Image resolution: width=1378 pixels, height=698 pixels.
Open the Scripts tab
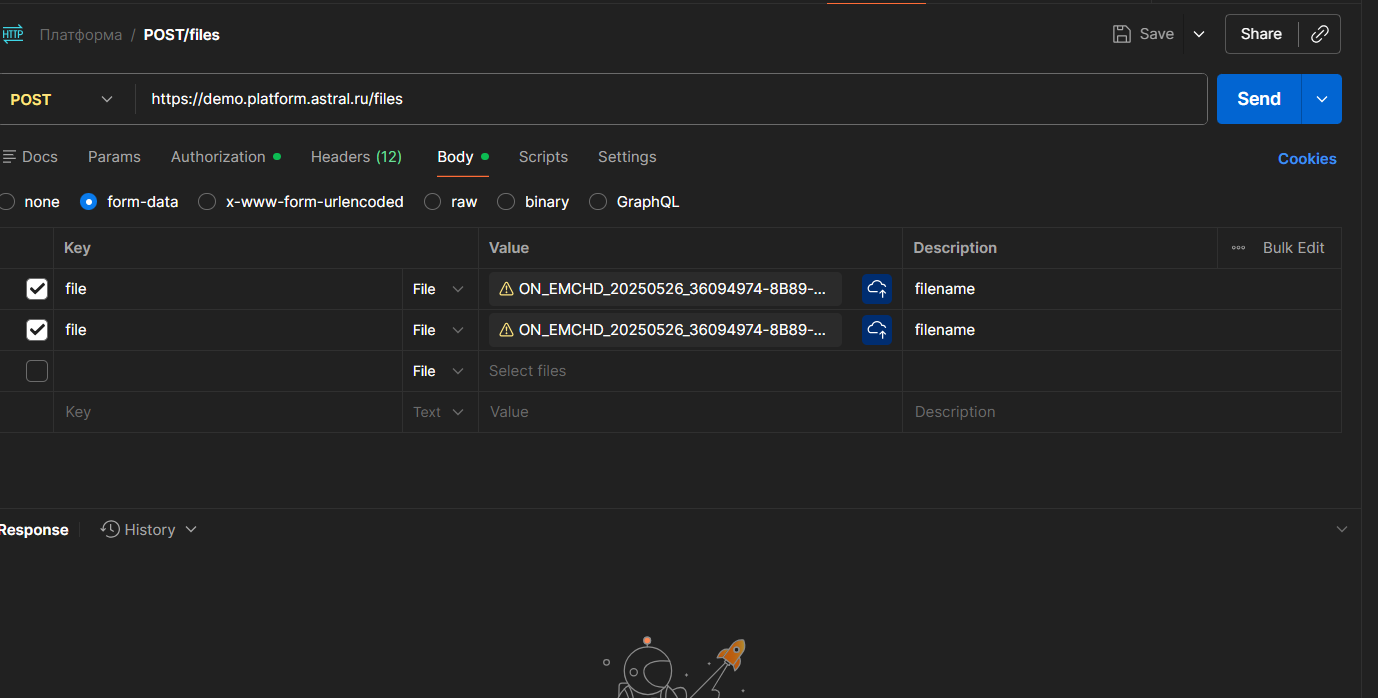543,157
